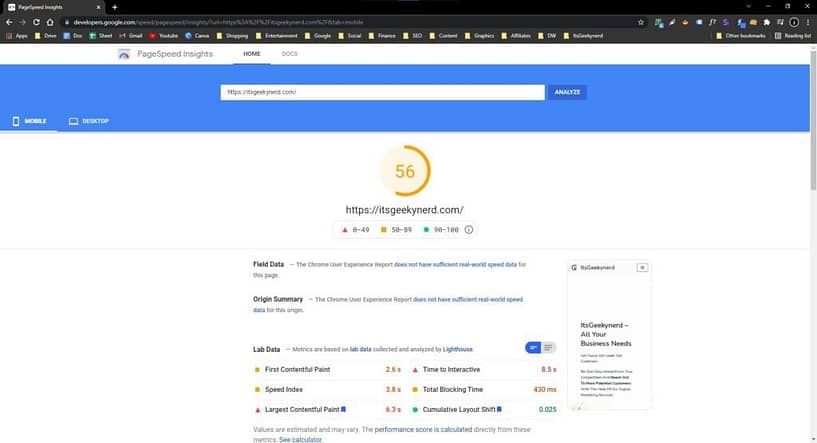The image size is (817, 443).
Task: Switch Lab Data to expanded view
Action: [x=548, y=348]
